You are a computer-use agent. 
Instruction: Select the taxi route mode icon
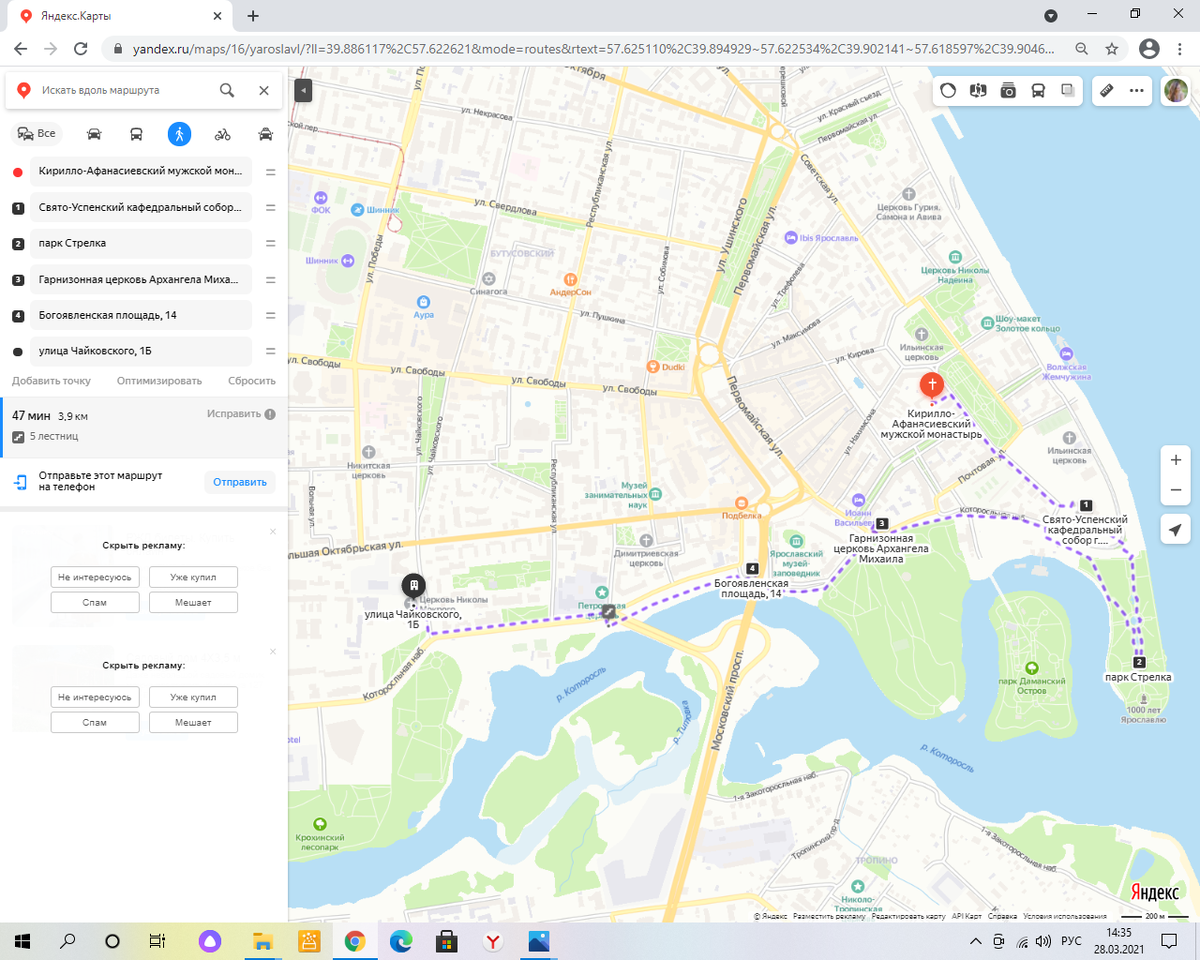pyautogui.click(x=265, y=134)
